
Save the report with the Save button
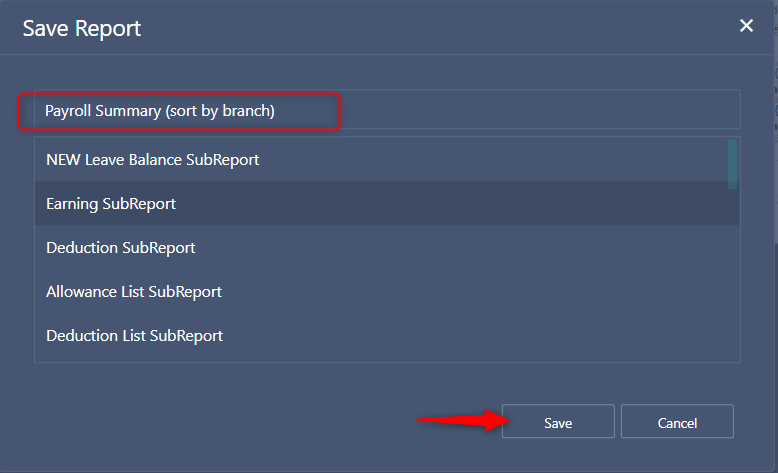tap(558, 421)
